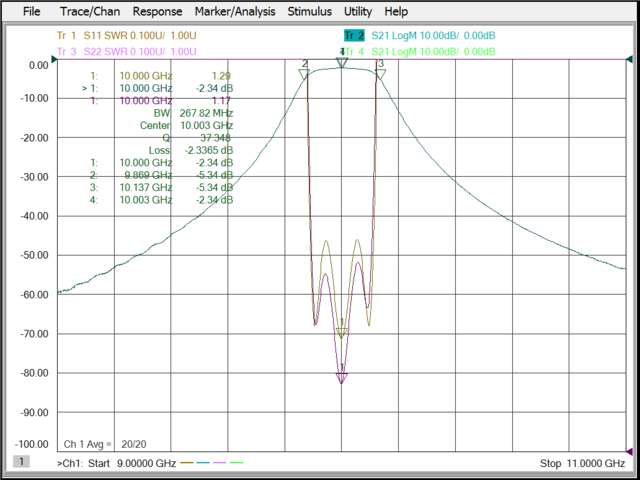Click the purple reference arrow at bottom right
Screen dimensions: 640x480
pos(629,451)
